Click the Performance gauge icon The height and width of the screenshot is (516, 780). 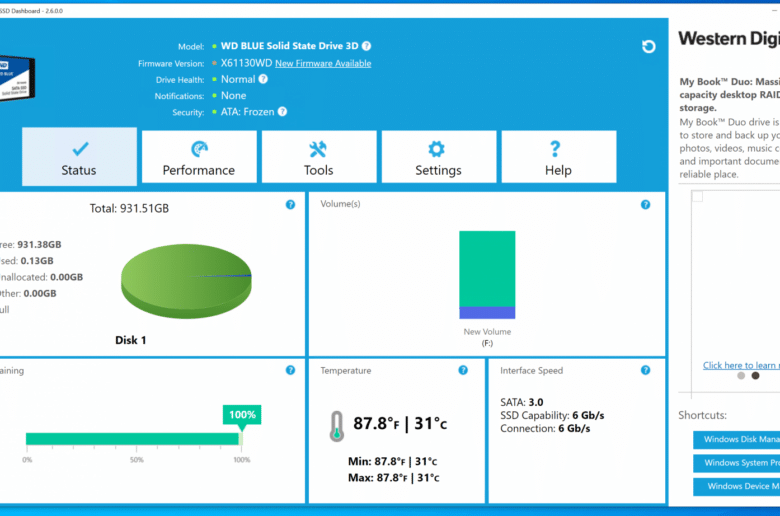click(199, 149)
